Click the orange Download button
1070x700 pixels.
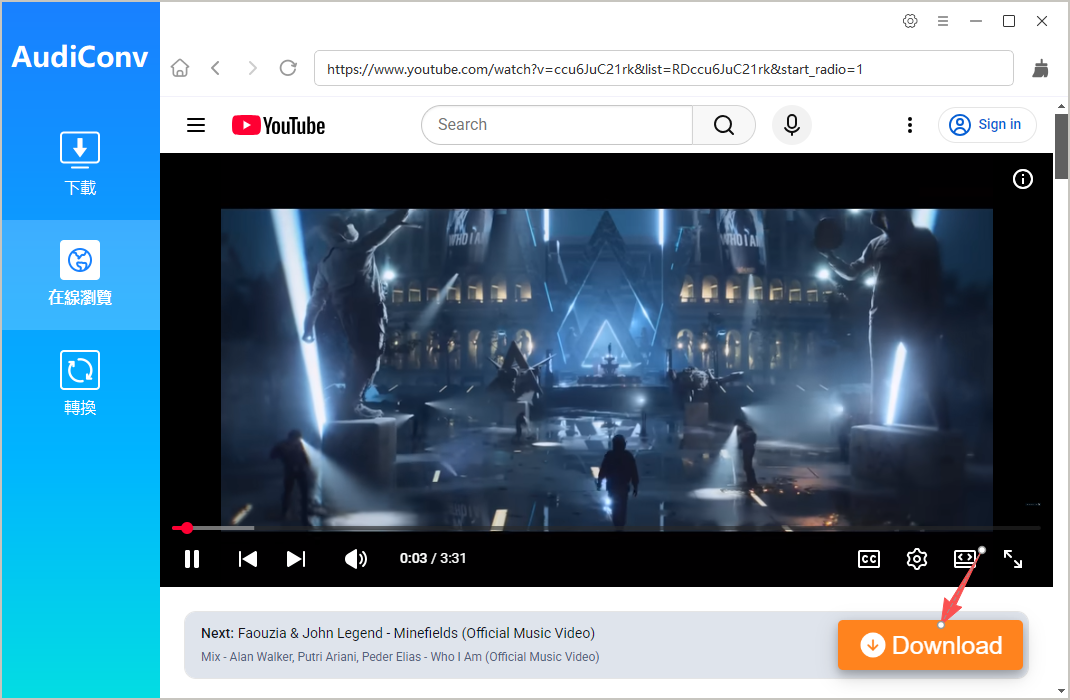pyautogui.click(x=930, y=645)
